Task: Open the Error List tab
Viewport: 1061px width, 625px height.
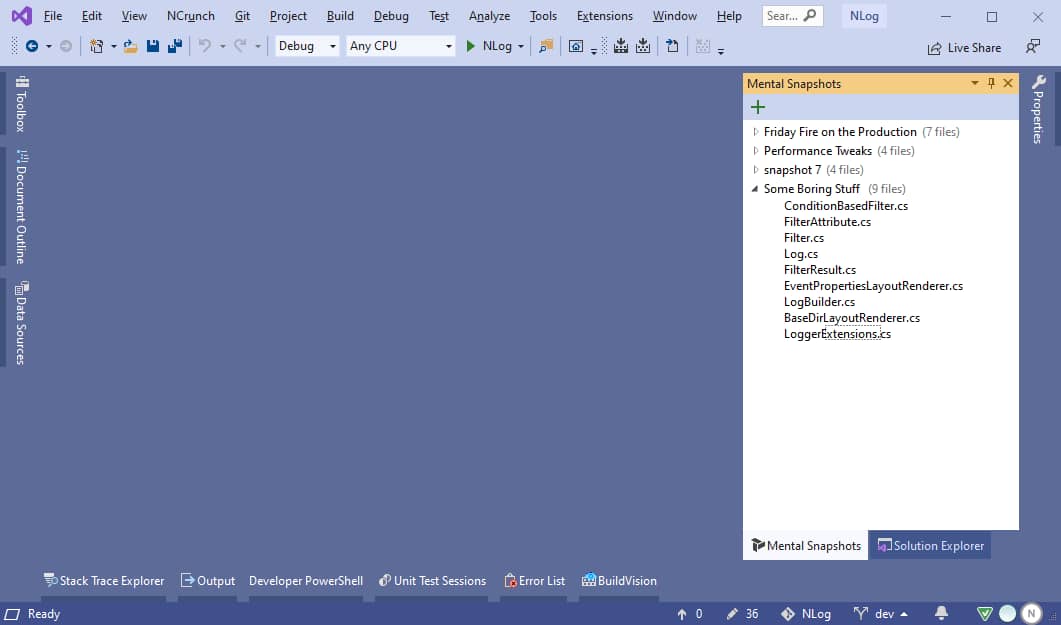Action: [535, 580]
